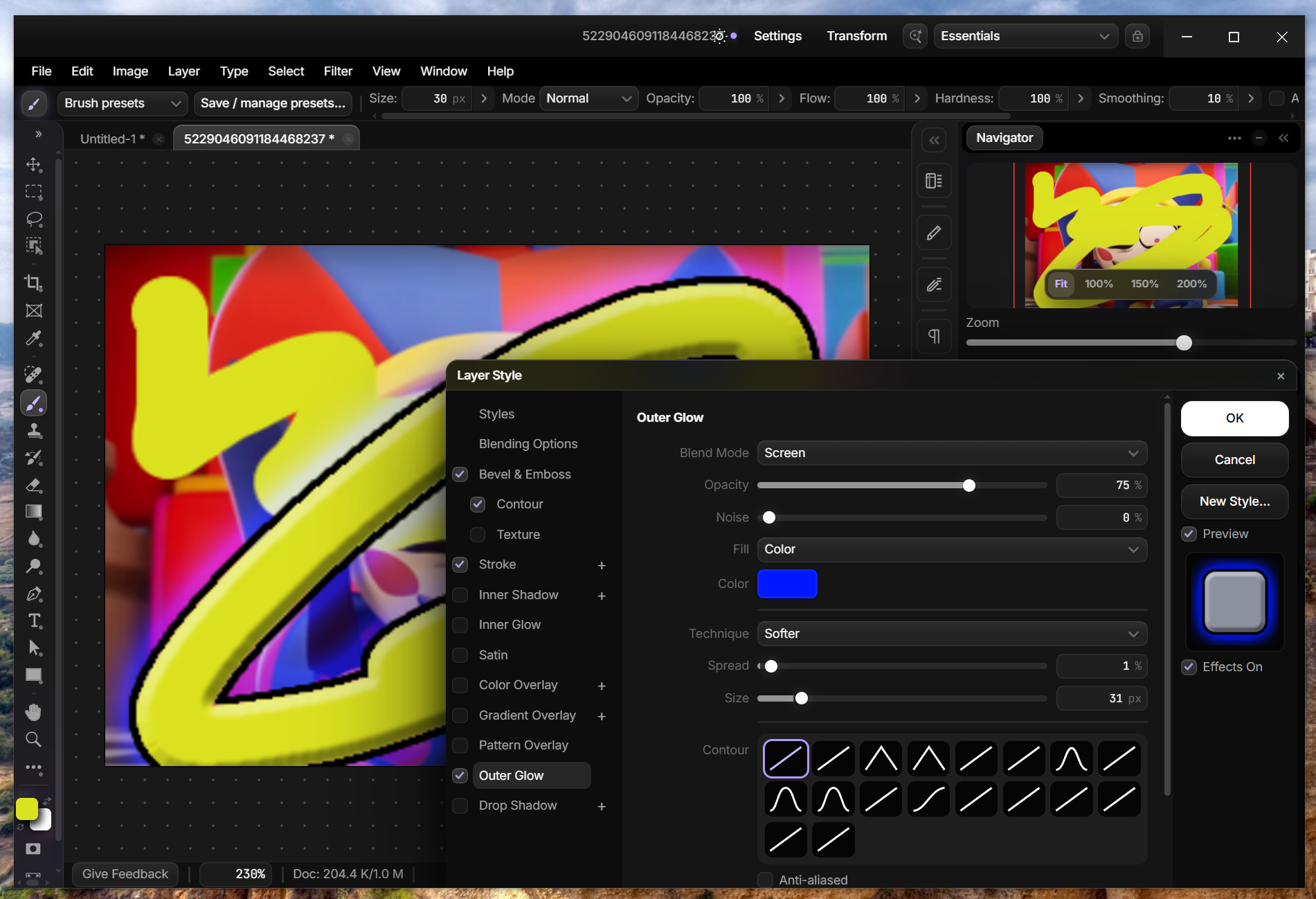Toggle the Effects On checkbox
Image resolution: width=1316 pixels, height=899 pixels.
click(x=1189, y=667)
